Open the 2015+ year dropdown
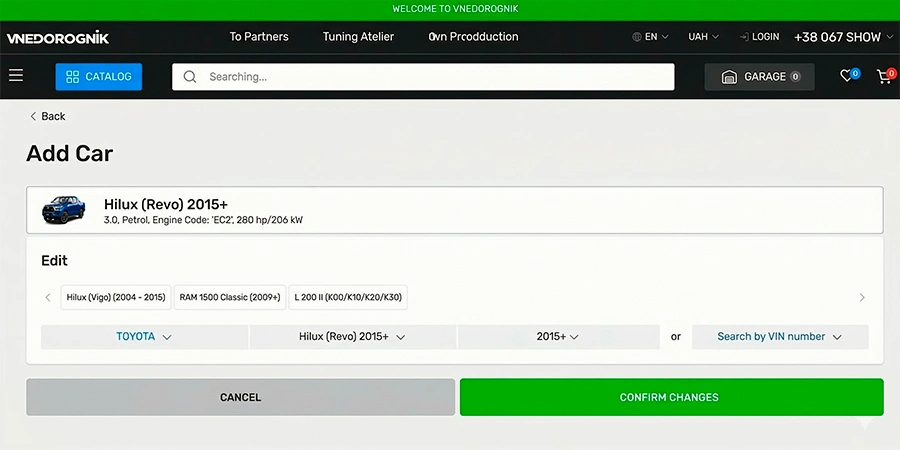This screenshot has height=450, width=900. point(558,337)
